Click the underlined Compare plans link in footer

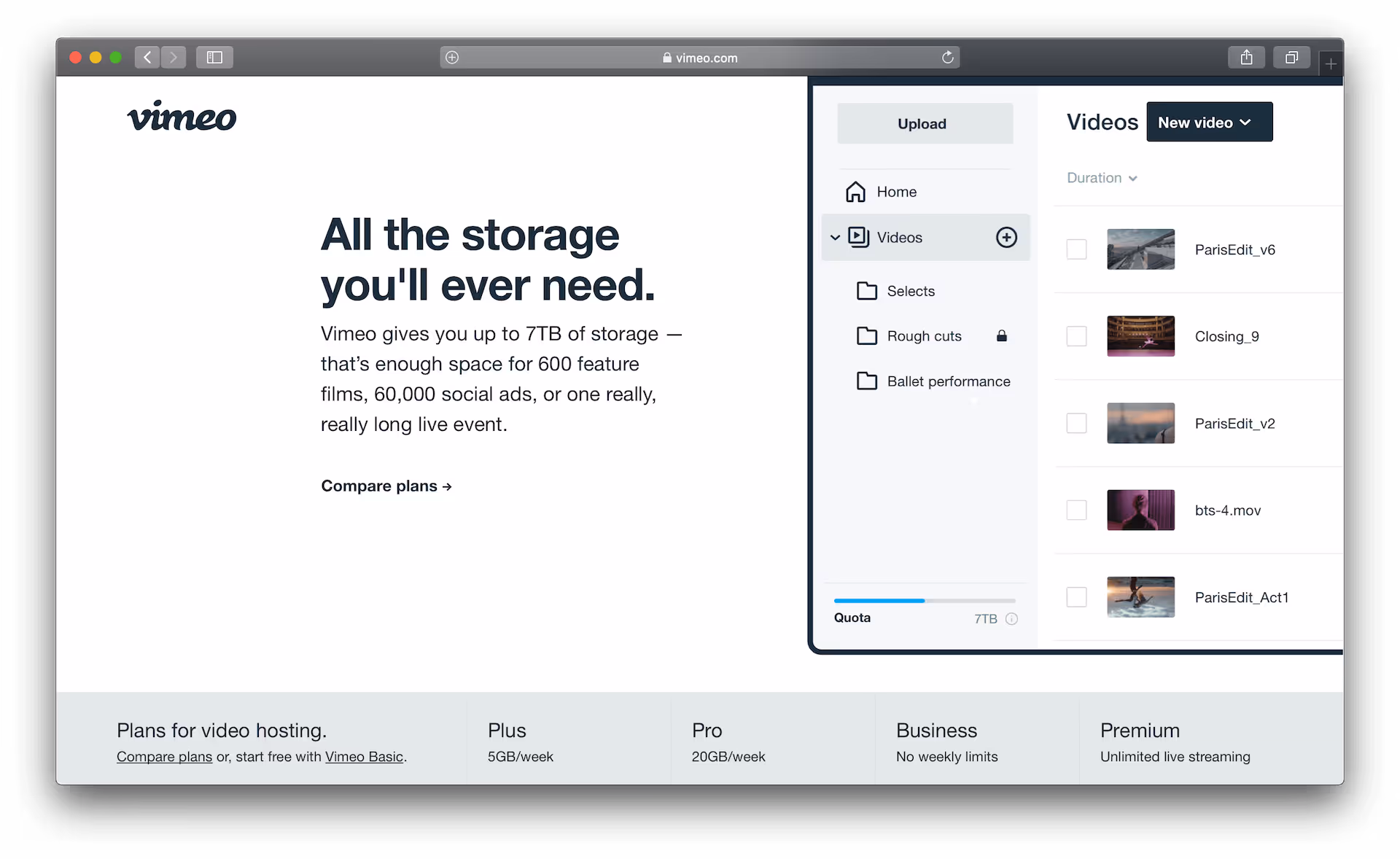coord(164,757)
